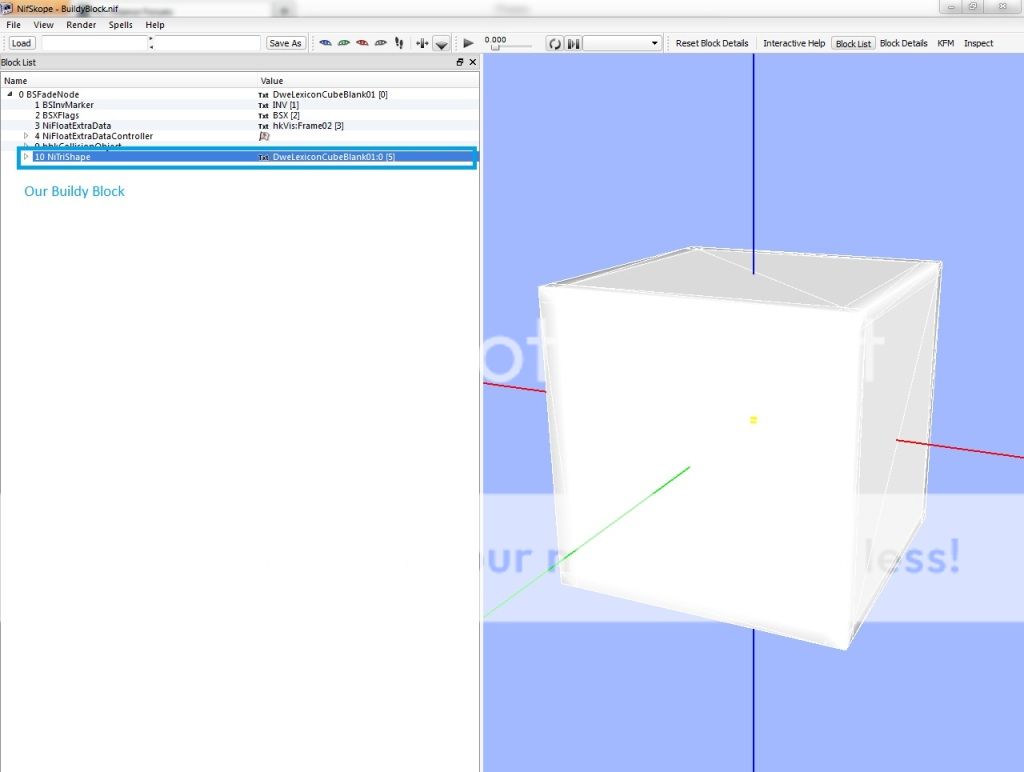Screen dimensions: 1024x772
Task: Float the Block List panel
Action: click(460, 62)
